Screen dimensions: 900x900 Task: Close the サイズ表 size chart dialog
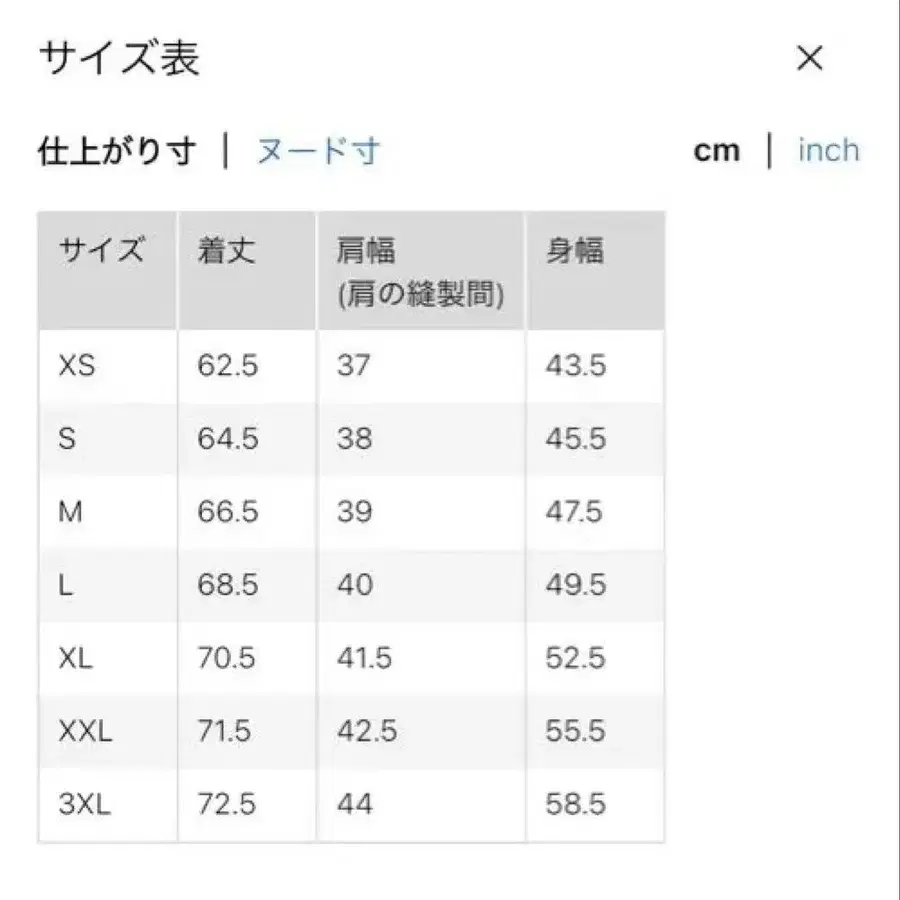811,57
